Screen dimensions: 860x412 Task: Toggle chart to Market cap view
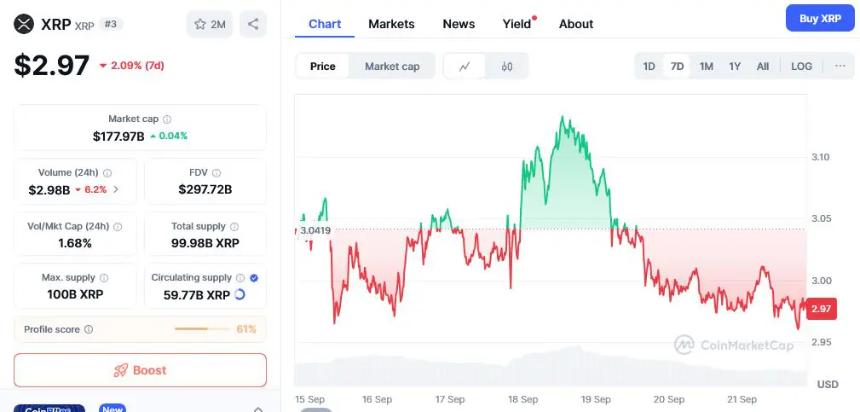(392, 66)
